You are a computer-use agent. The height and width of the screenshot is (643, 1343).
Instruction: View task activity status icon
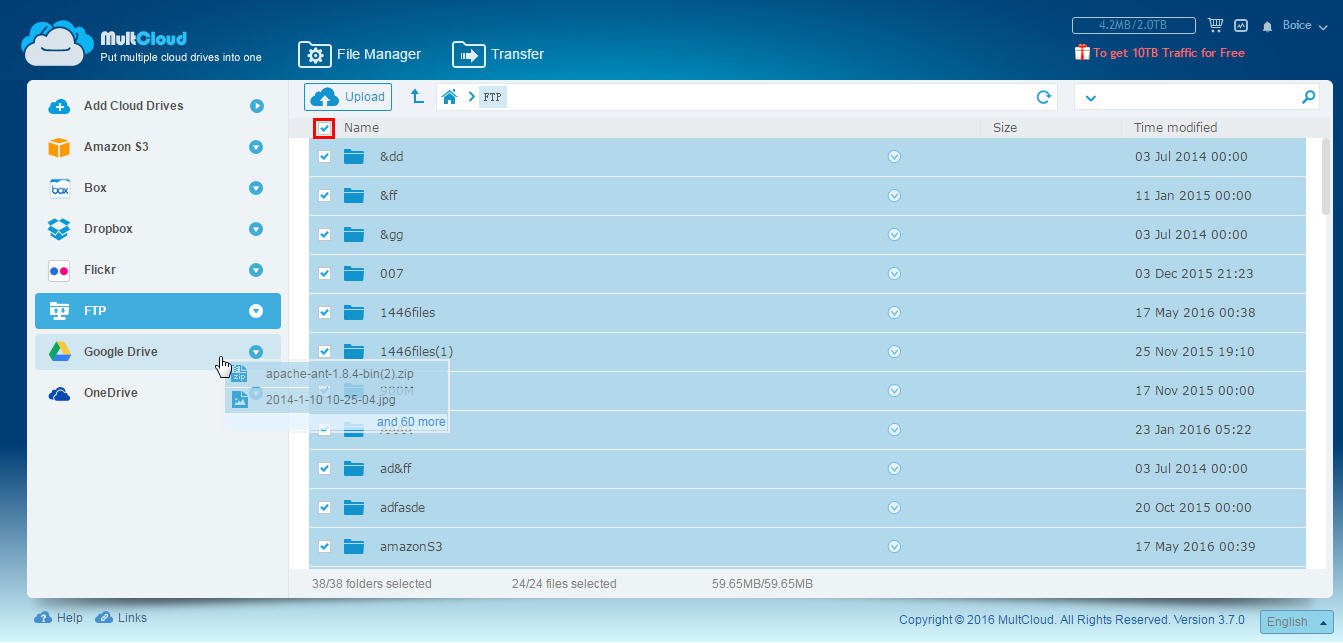point(1241,25)
